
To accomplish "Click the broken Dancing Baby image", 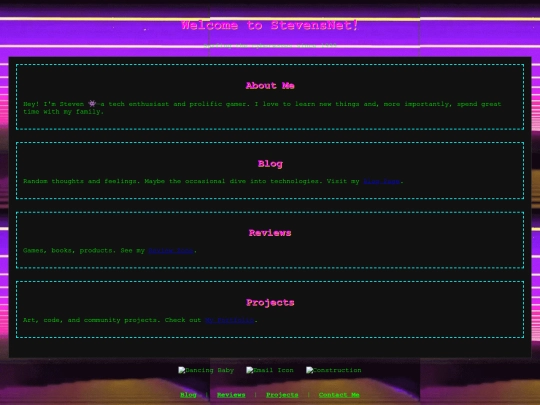I will coord(206,370).
